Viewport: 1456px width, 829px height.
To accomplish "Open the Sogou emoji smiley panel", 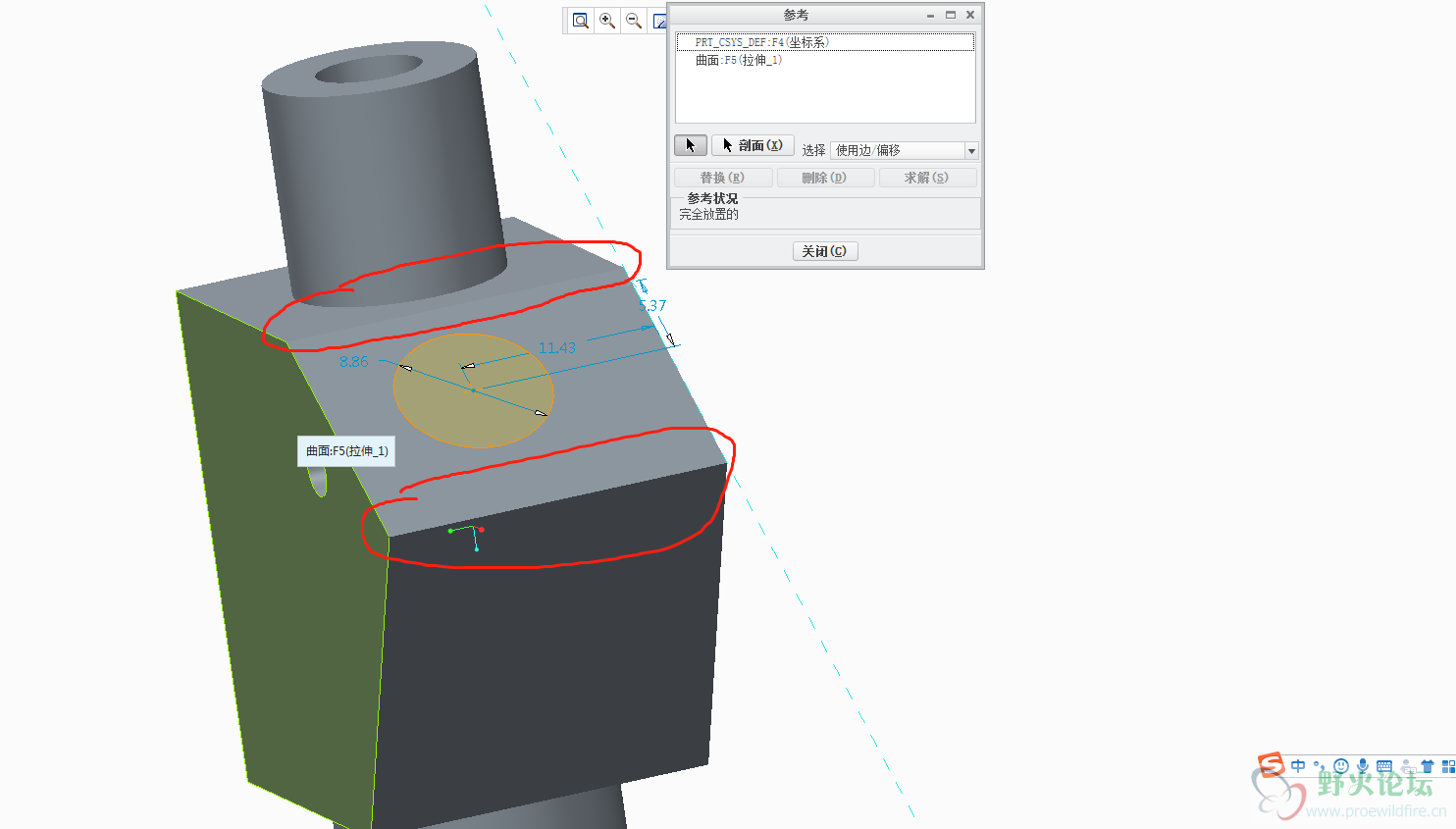I will pos(1341,766).
